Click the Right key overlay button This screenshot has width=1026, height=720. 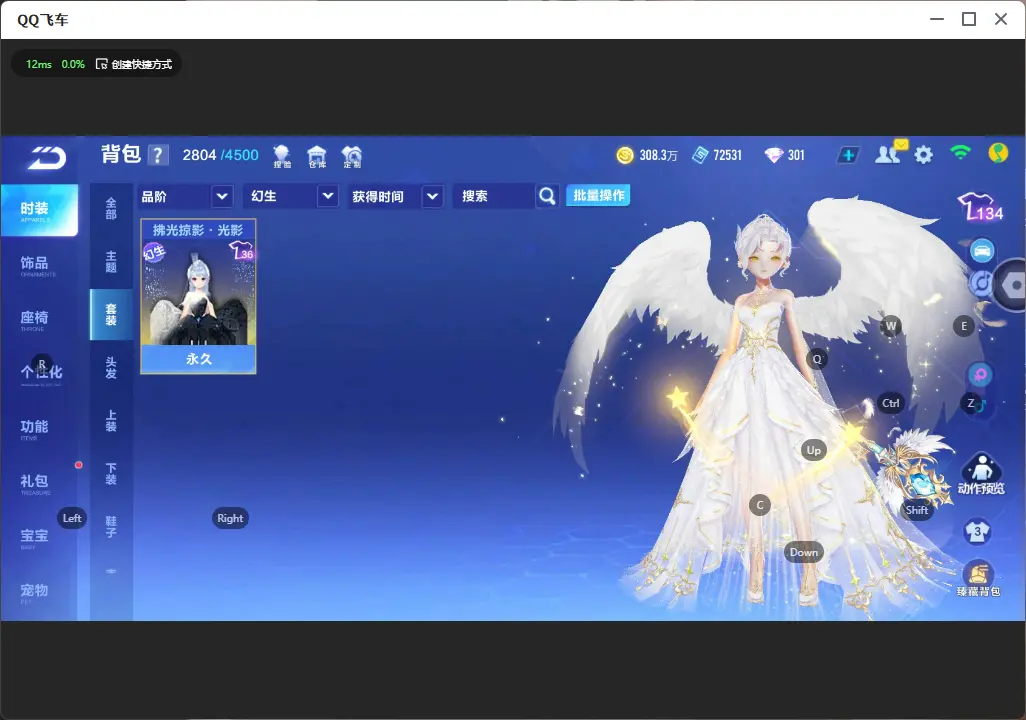230,518
